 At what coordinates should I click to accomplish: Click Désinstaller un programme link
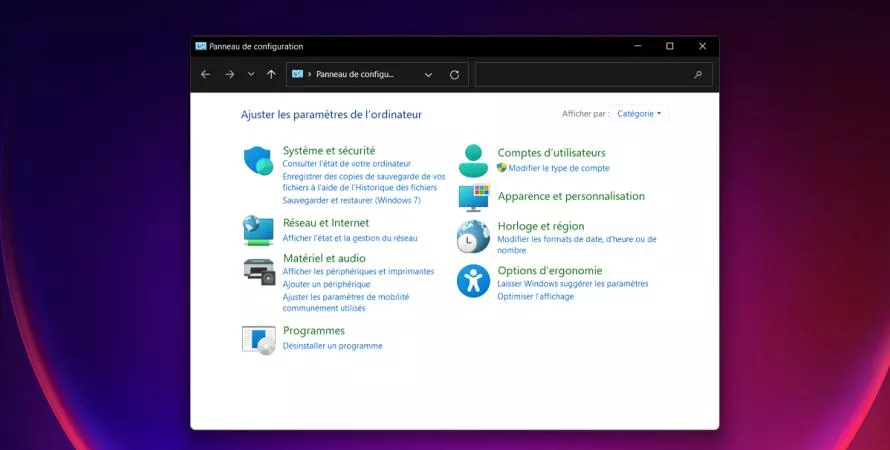(x=333, y=346)
